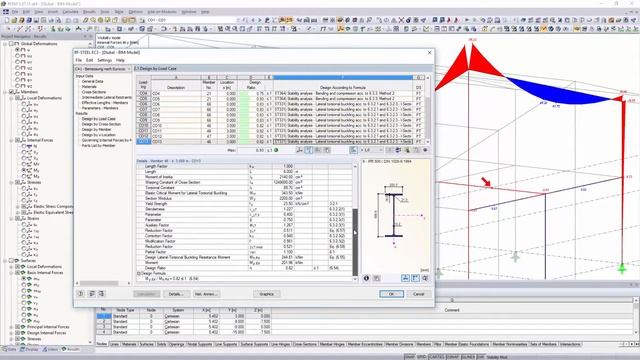
Task: Click the first filter icon below the design table
Action: point(300,150)
